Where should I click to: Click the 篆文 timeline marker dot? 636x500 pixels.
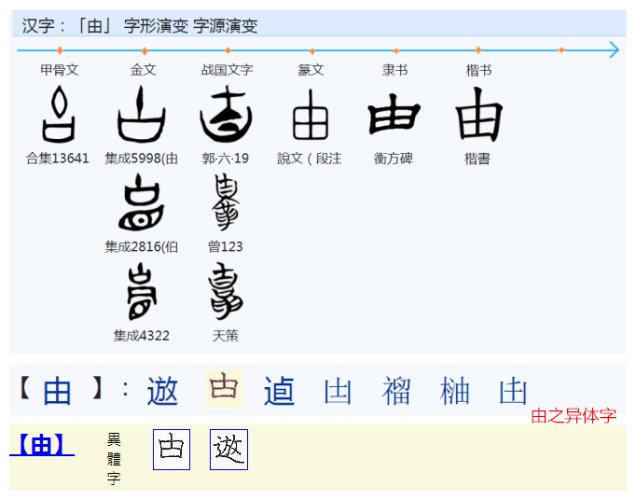pyautogui.click(x=312, y=51)
